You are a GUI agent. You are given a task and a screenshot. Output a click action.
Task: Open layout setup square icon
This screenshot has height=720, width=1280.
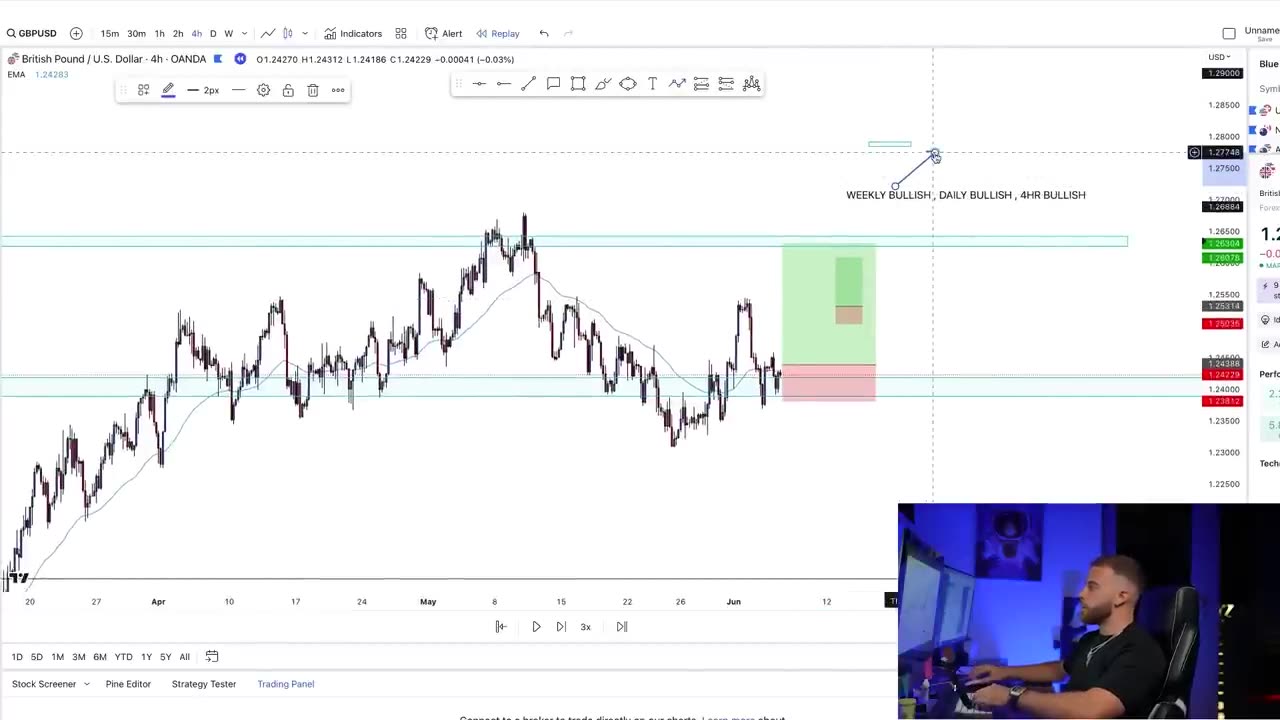coord(1229,33)
